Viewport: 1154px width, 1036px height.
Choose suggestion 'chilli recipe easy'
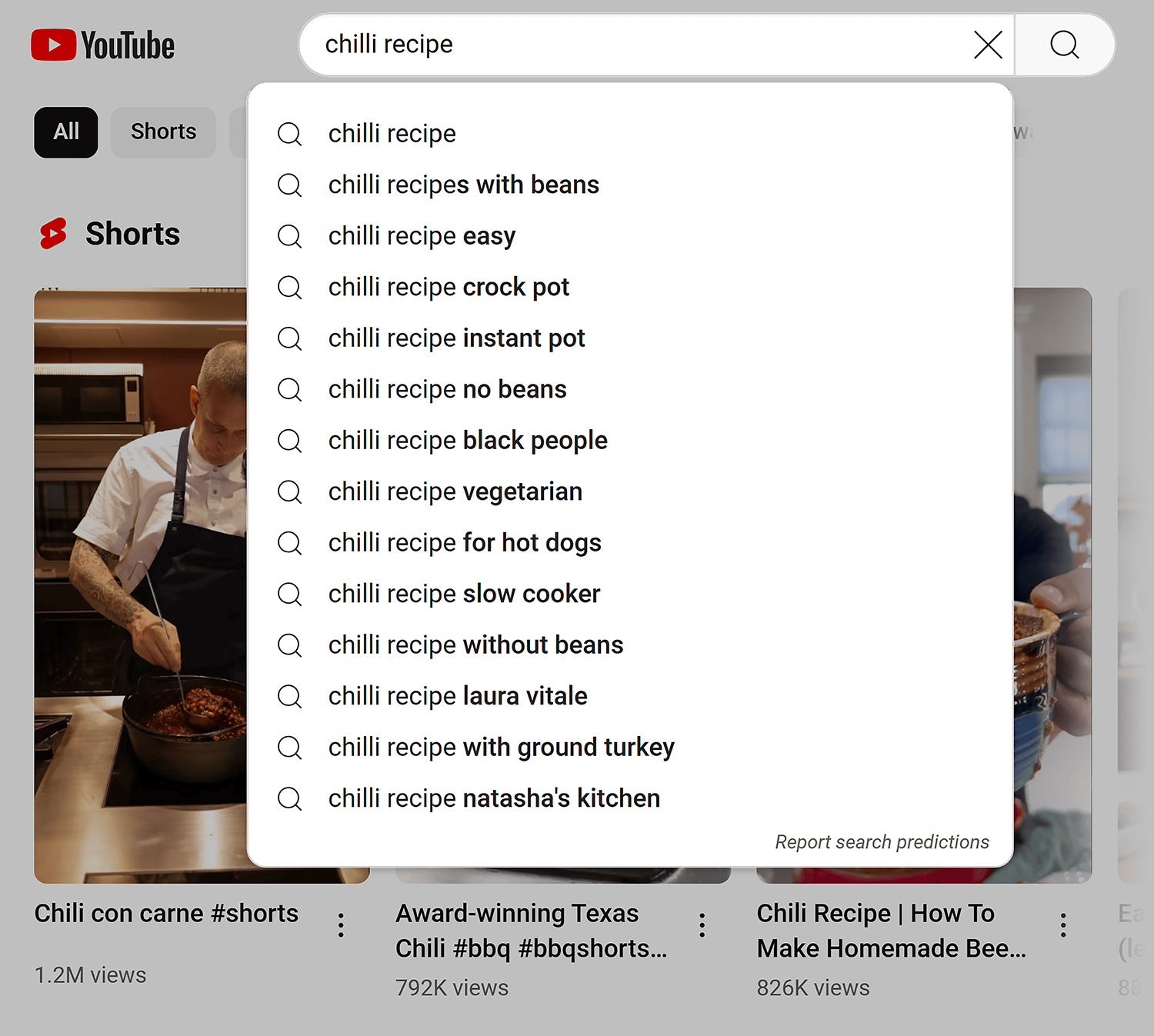point(629,236)
